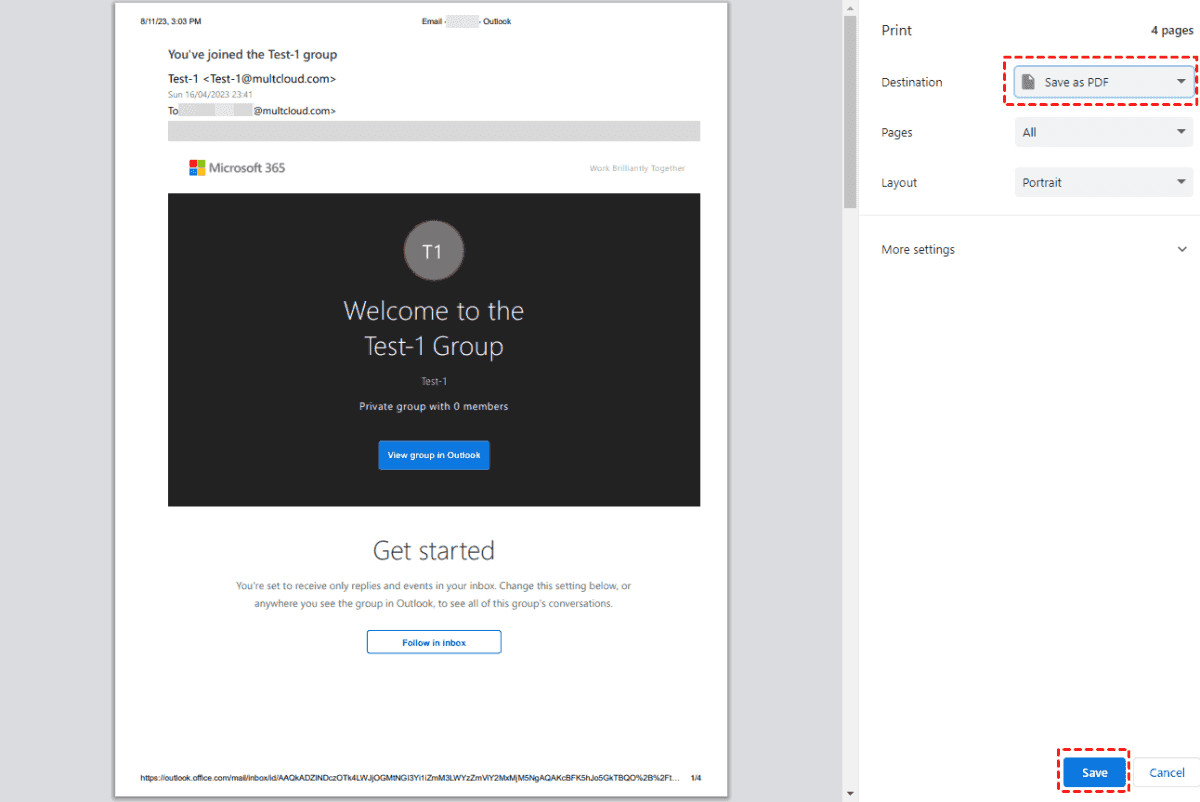Click the preview vertical scrollbar thumb
Viewport: 1200px width, 802px height.
point(850,112)
